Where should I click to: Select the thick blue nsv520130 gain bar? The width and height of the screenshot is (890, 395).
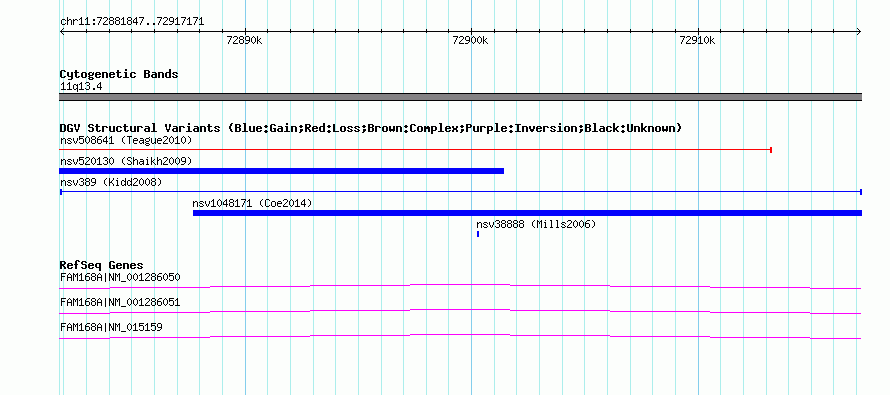pyautogui.click(x=282, y=171)
